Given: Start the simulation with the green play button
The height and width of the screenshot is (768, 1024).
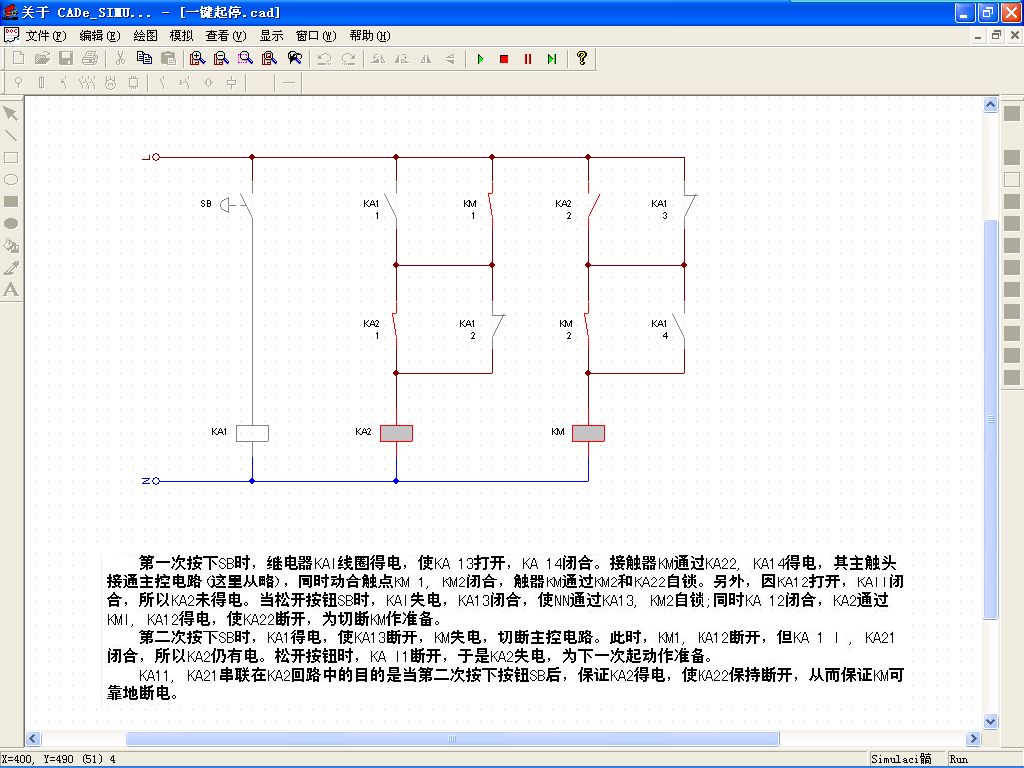Looking at the screenshot, I should 481,59.
